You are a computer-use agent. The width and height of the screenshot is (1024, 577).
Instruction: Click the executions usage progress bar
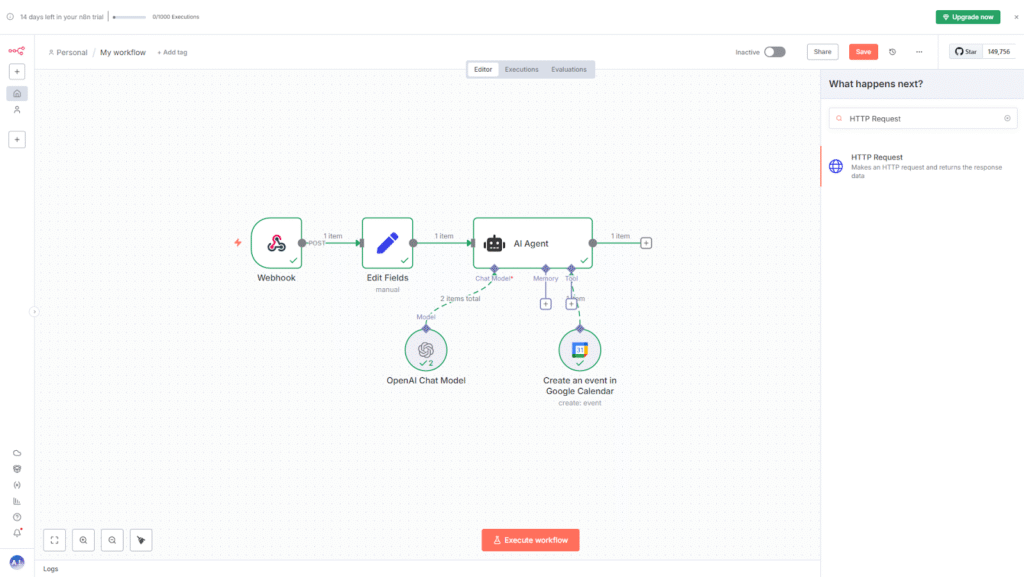point(129,17)
